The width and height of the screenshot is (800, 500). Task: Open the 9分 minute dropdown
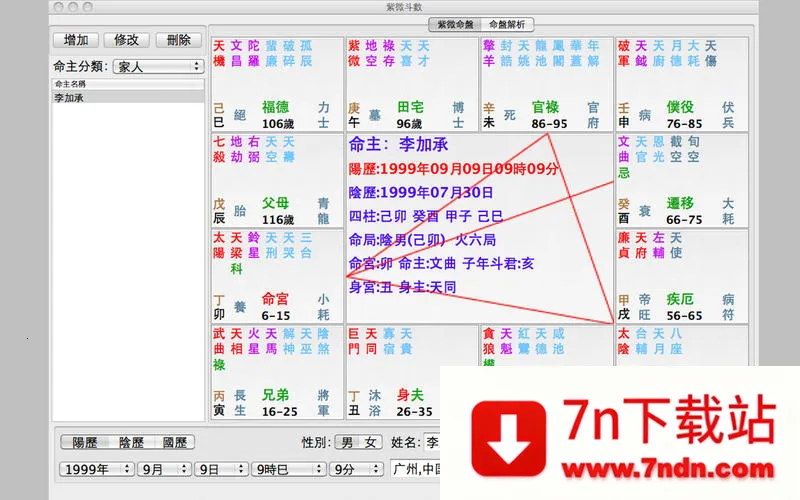357,468
